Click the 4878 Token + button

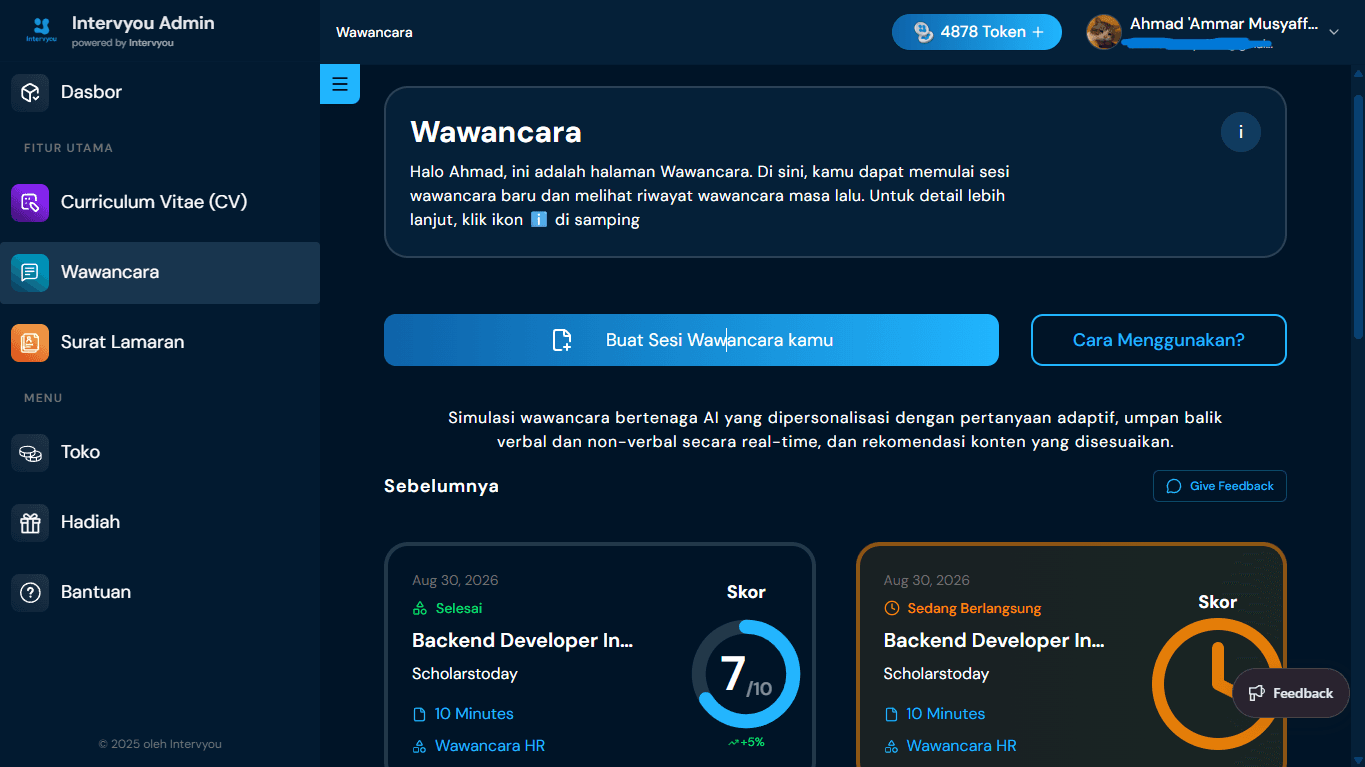pos(976,32)
